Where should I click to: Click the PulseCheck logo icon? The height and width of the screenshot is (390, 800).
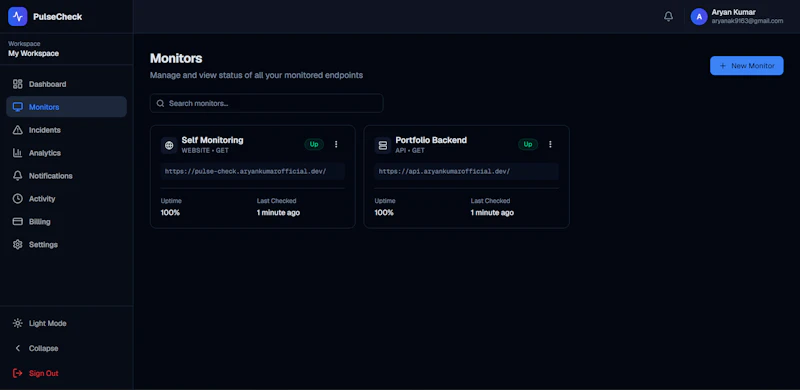pyautogui.click(x=18, y=16)
